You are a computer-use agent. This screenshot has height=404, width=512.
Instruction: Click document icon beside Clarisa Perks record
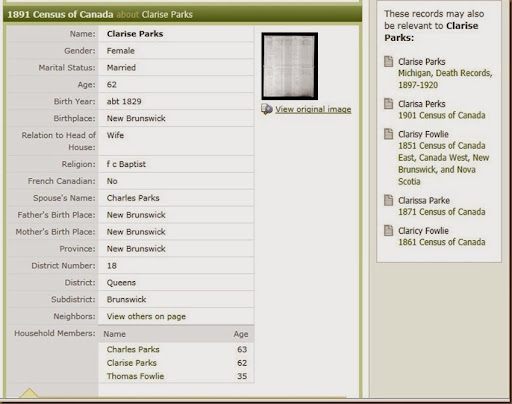[388, 104]
